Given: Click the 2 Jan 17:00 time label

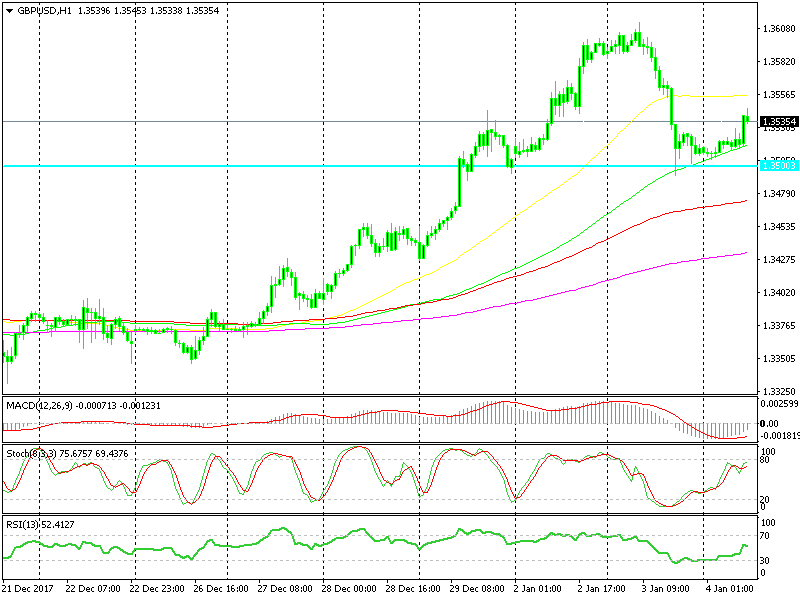Looking at the screenshot, I should pos(603,589).
